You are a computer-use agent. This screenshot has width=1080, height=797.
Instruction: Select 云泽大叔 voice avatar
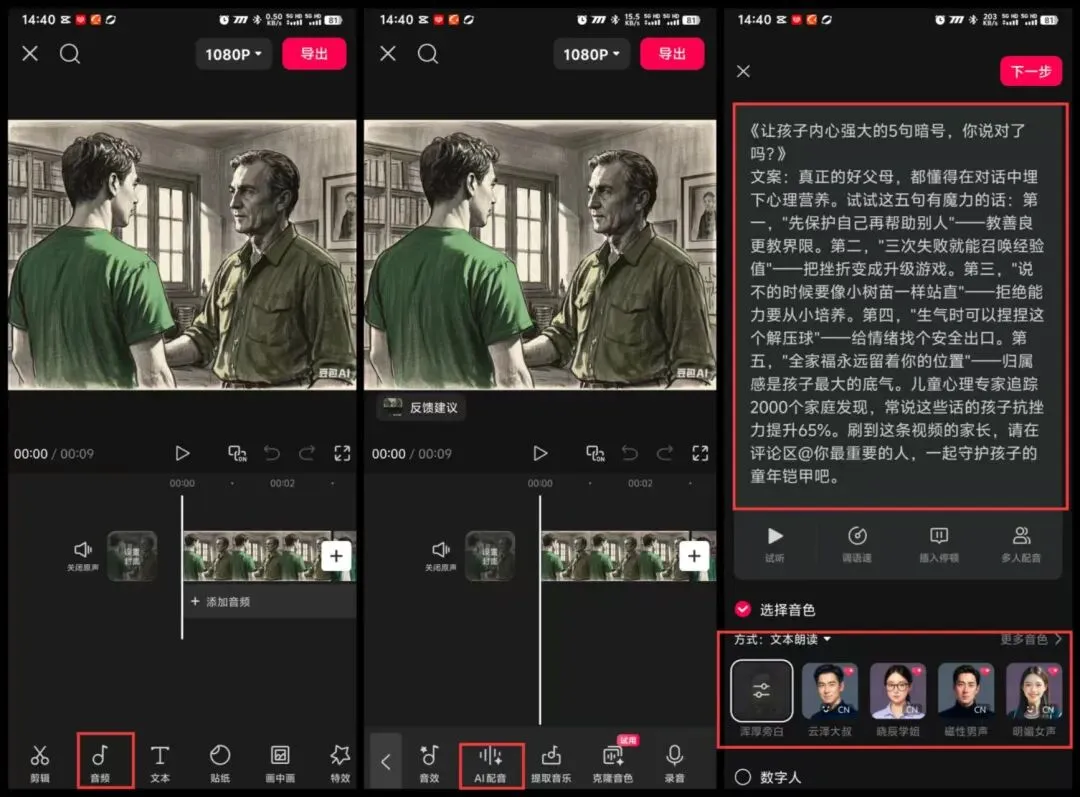[830, 691]
